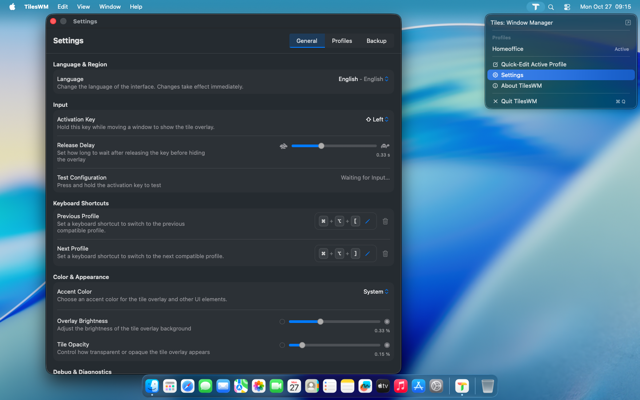Viewport: 640px width, 400px height.
Task: Open the Help menu
Action: [x=136, y=7]
